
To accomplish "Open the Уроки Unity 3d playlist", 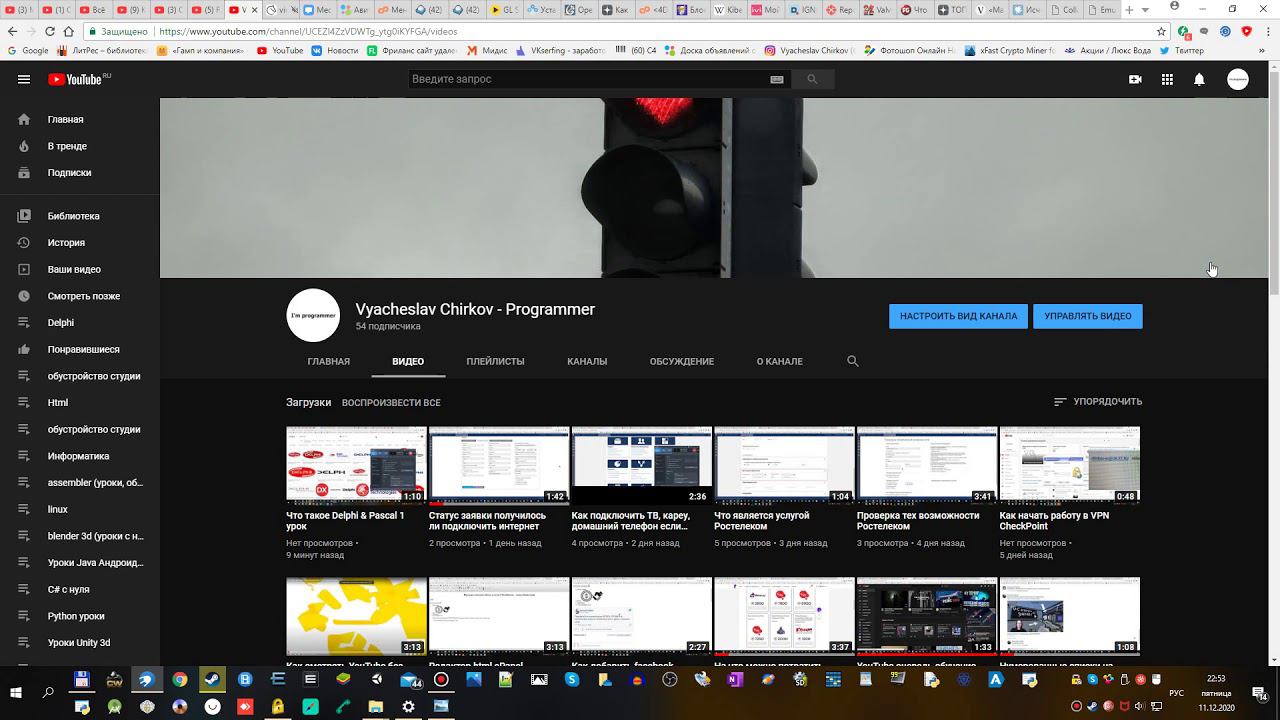I will [80, 642].
